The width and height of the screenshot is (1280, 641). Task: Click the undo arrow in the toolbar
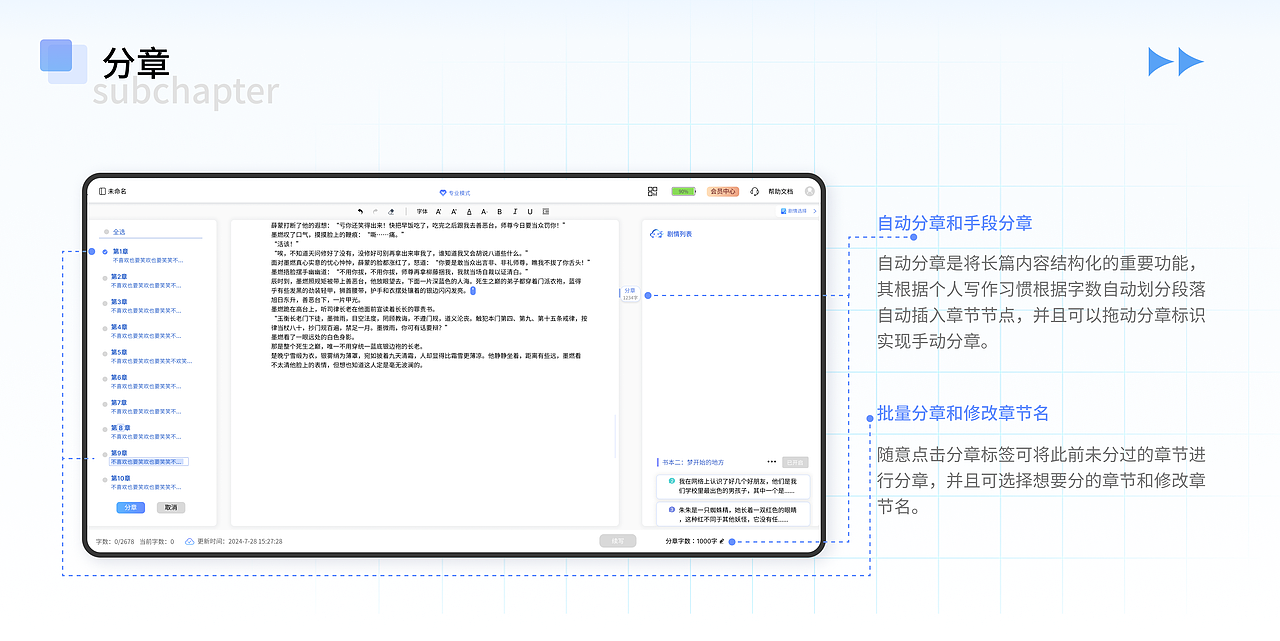click(360, 212)
